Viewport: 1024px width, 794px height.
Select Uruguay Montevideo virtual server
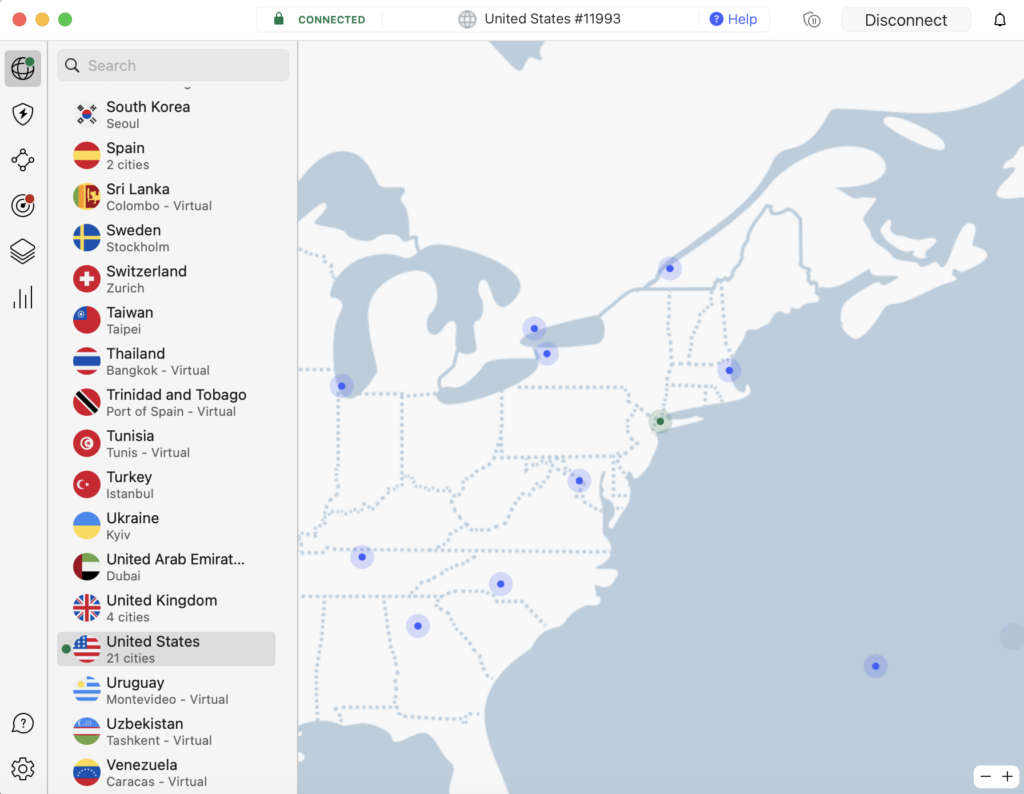pos(167,690)
